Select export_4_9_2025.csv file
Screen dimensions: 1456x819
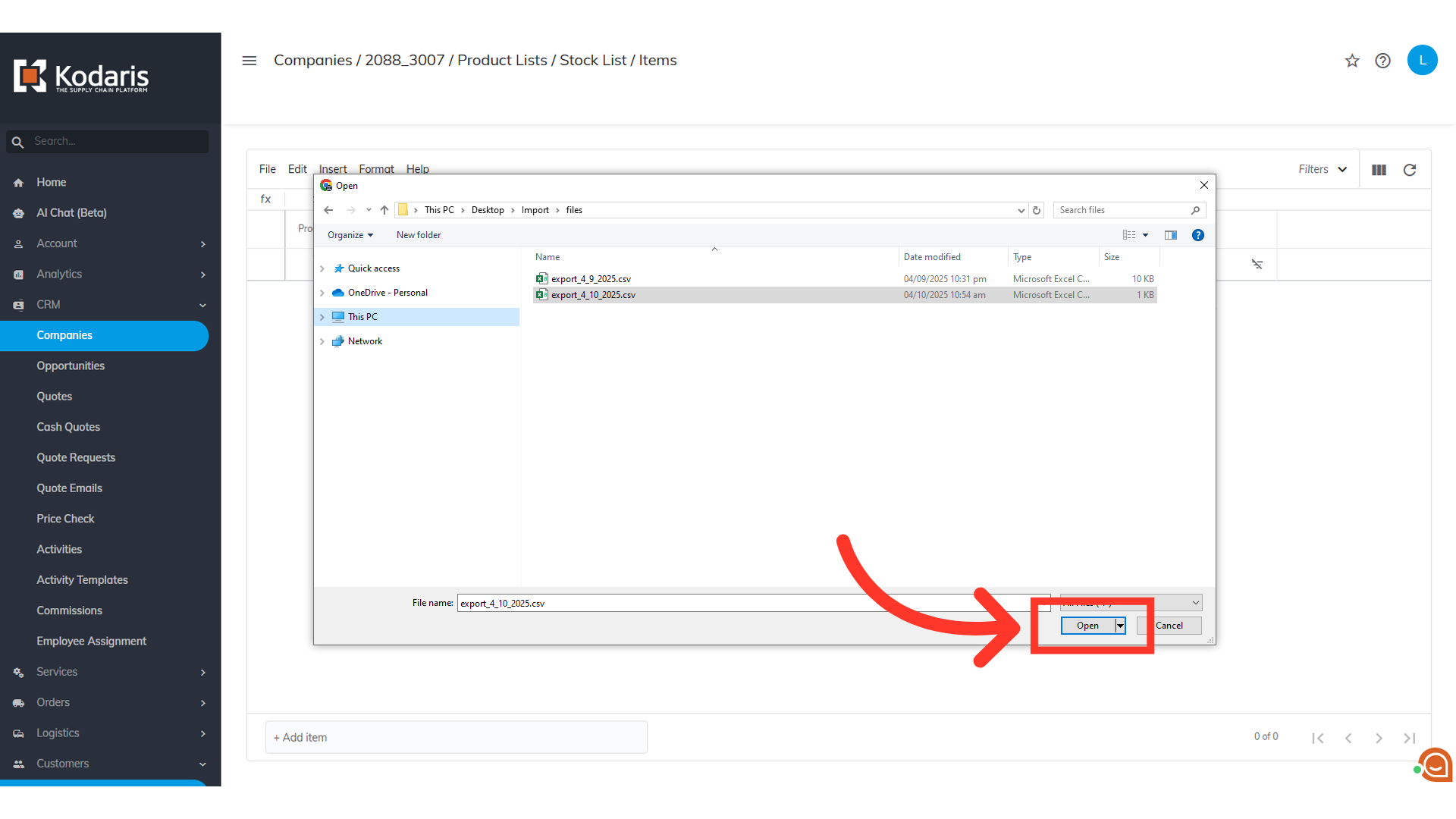click(591, 279)
